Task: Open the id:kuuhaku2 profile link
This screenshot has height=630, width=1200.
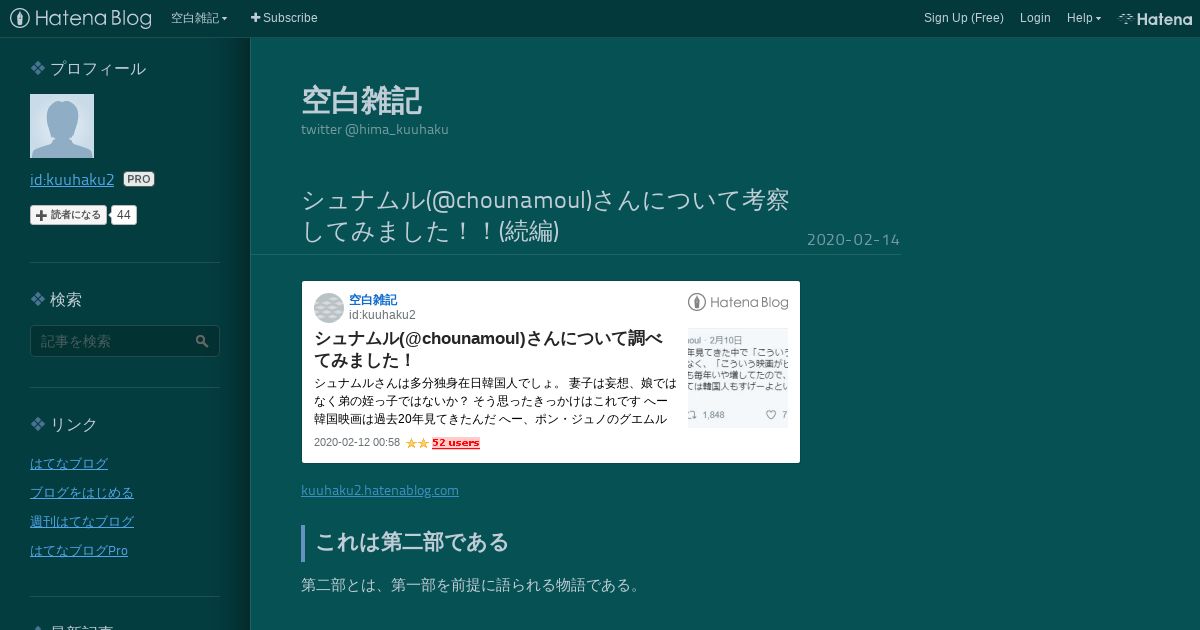Action: point(72,179)
